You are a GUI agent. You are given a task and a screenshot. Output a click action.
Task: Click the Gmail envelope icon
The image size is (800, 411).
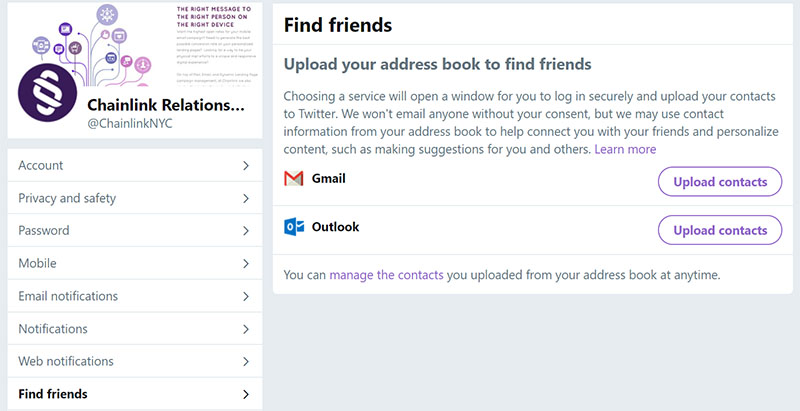tap(293, 178)
